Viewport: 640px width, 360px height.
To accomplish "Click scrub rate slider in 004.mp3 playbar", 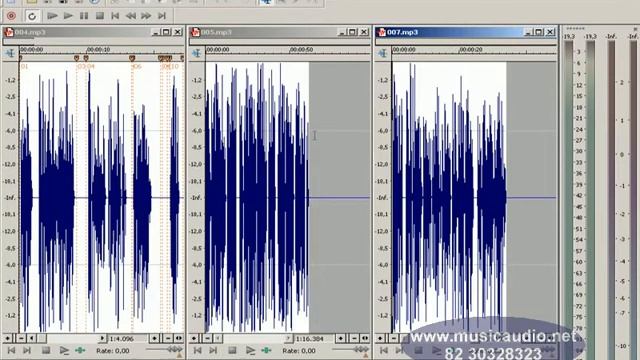I will 164,350.
